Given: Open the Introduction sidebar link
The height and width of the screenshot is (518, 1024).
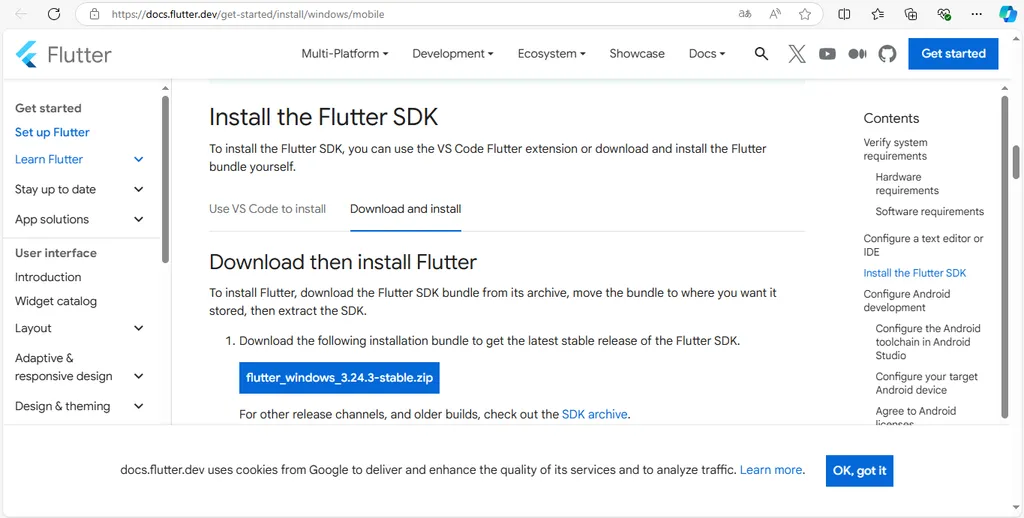Looking at the screenshot, I should tap(48, 277).
